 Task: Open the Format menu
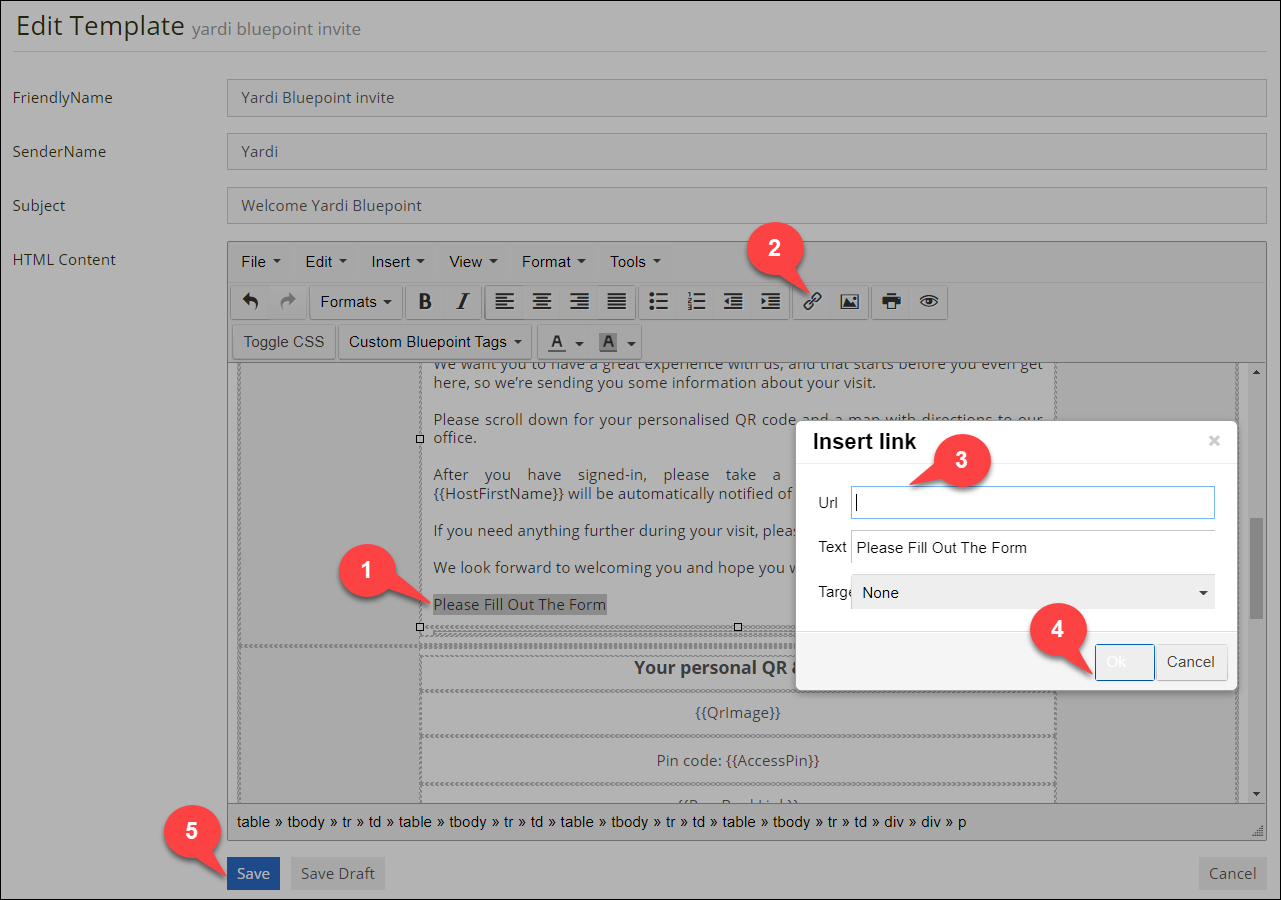(x=553, y=262)
